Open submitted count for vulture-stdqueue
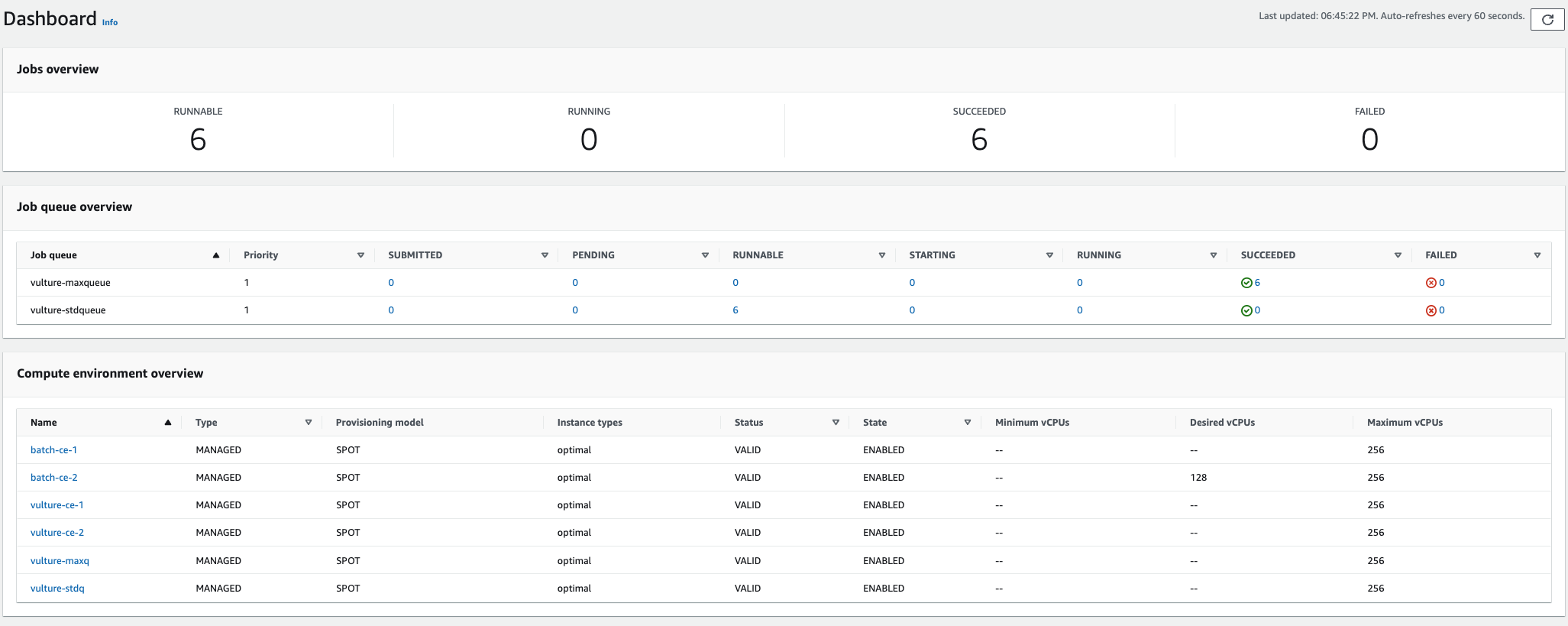Screen dimensions: 1568x626 391,310
